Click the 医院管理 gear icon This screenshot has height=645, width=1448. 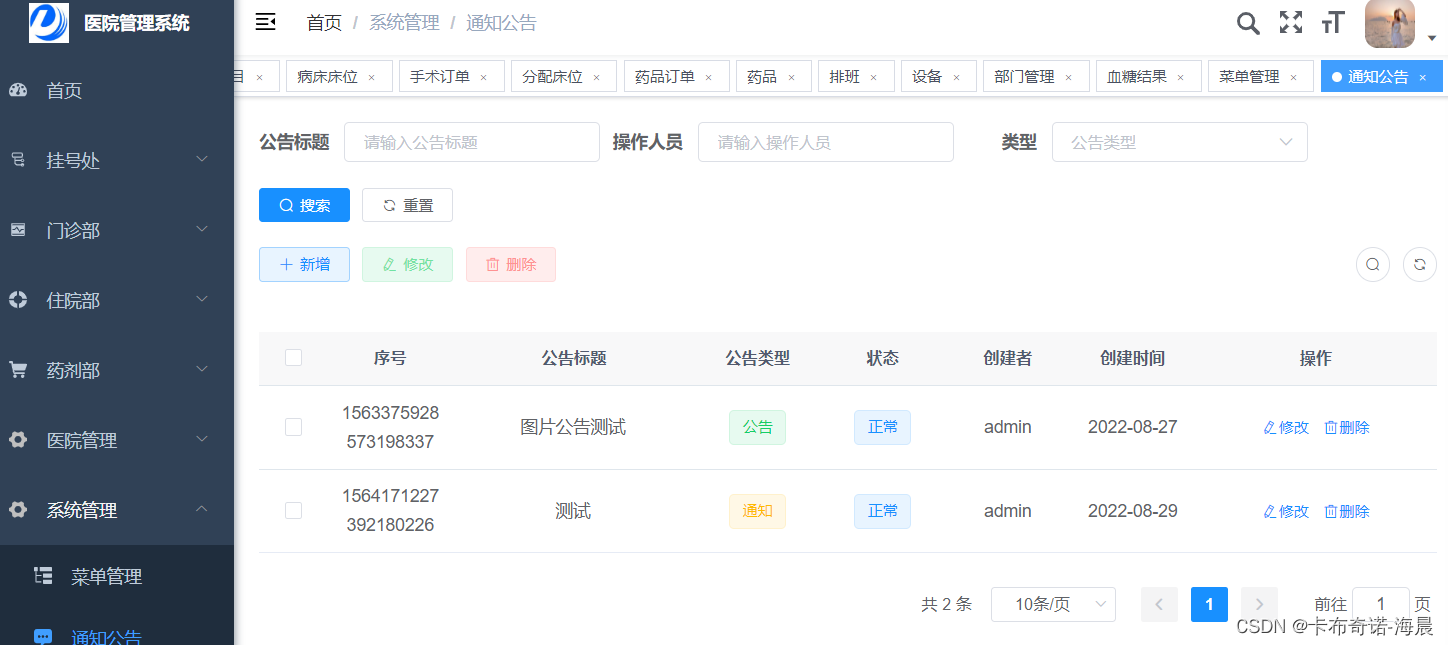click(x=18, y=440)
